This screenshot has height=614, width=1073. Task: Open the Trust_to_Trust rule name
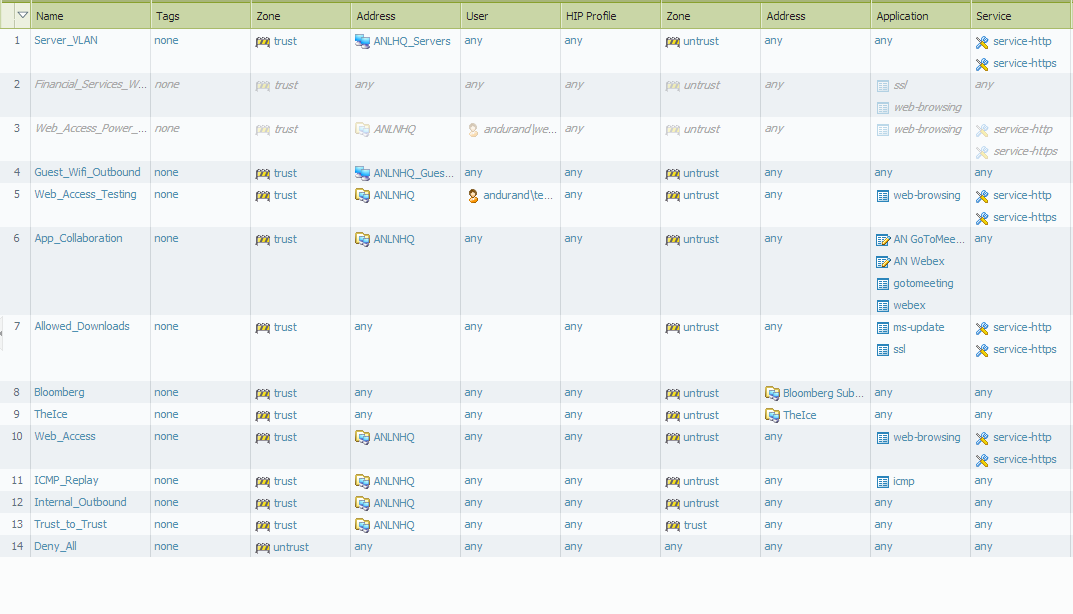coord(70,524)
